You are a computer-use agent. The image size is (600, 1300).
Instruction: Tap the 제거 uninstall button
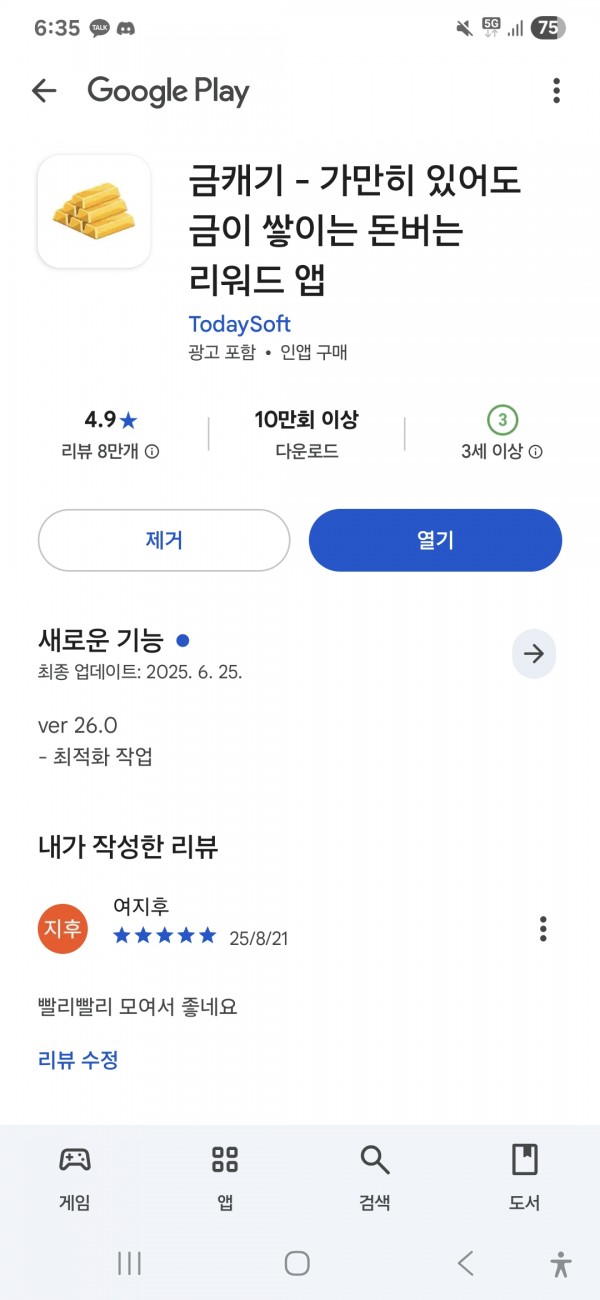point(164,540)
